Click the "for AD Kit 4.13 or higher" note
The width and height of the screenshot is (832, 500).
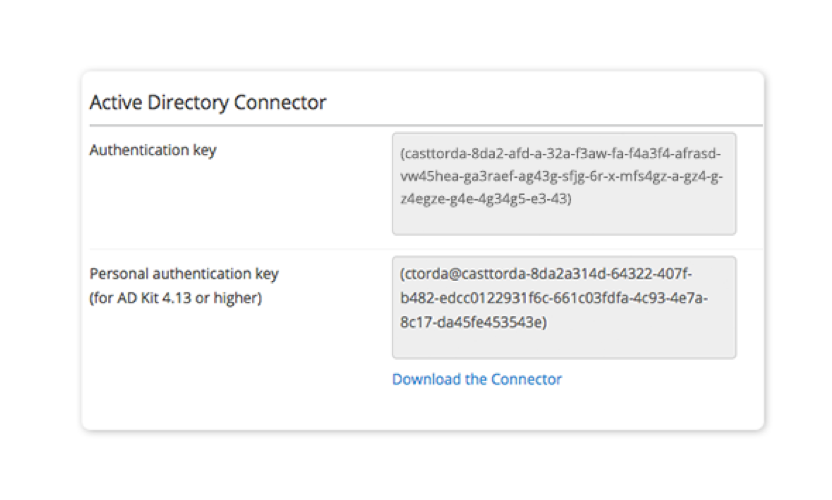pyautogui.click(x=176, y=297)
